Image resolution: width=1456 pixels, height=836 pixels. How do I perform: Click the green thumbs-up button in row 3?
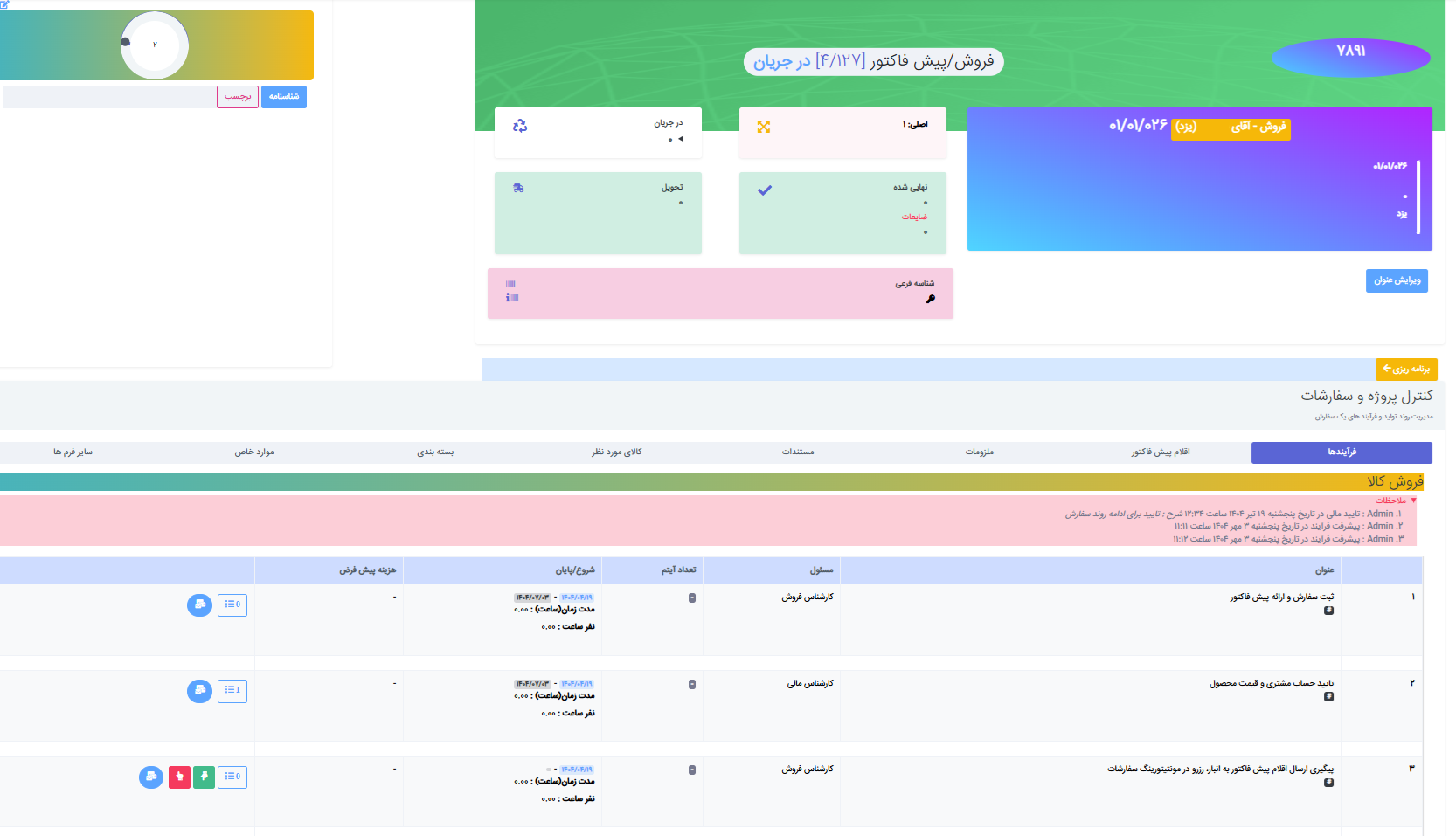click(x=204, y=777)
